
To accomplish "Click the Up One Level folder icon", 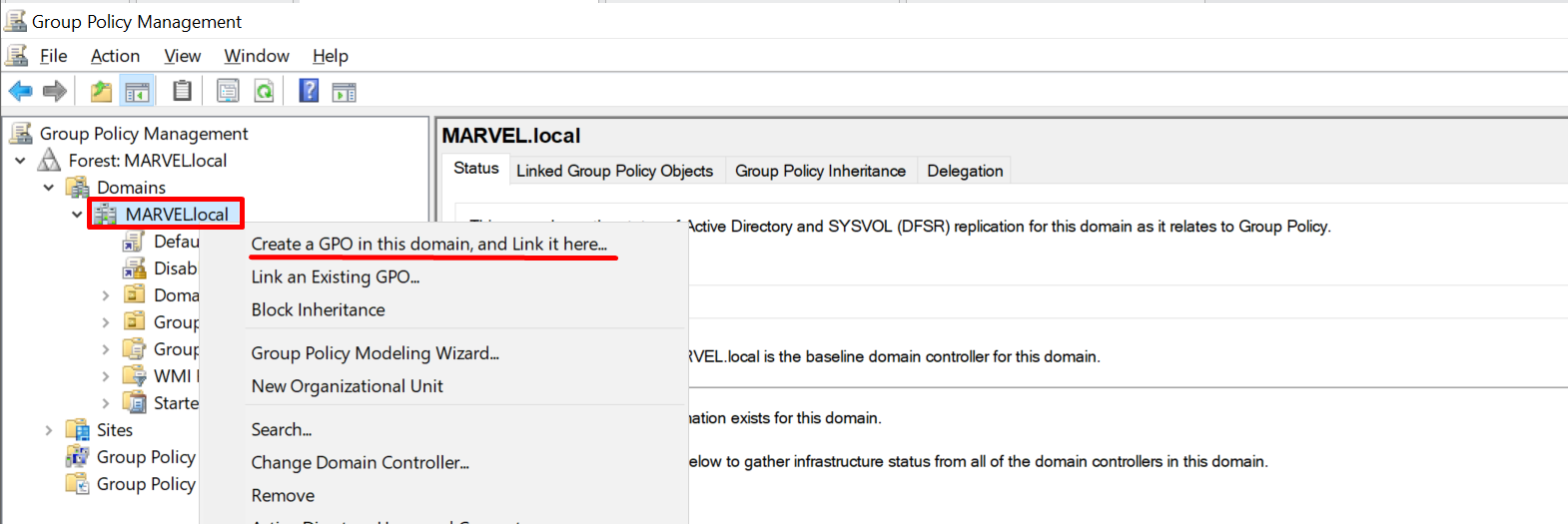I will tap(101, 92).
